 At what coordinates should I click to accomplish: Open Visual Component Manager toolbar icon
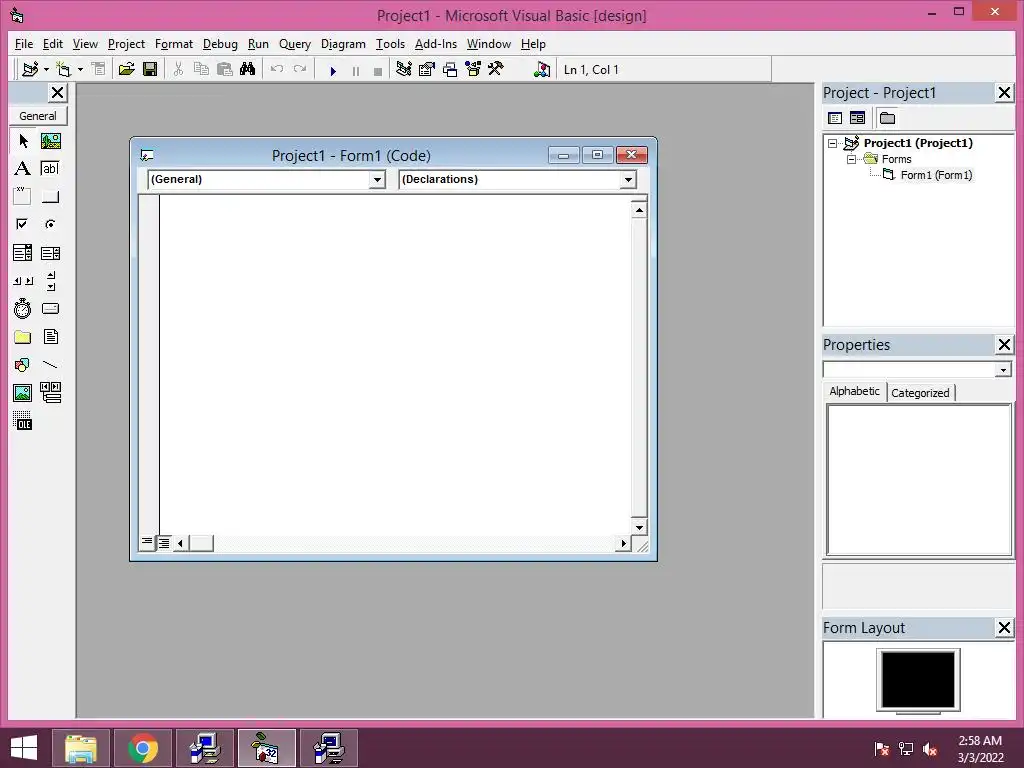pos(541,69)
